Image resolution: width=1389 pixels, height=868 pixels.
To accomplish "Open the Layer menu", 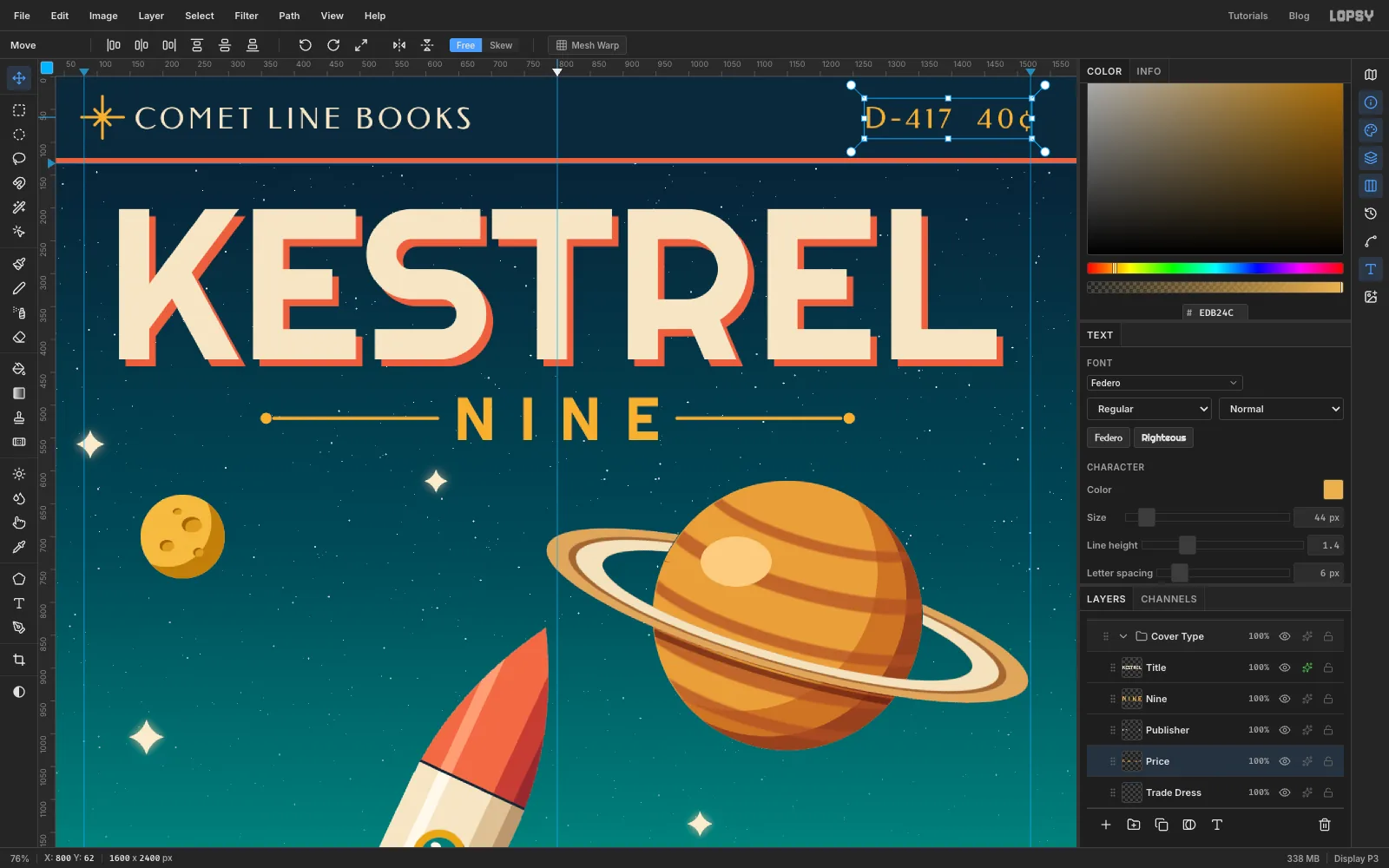I will [151, 16].
